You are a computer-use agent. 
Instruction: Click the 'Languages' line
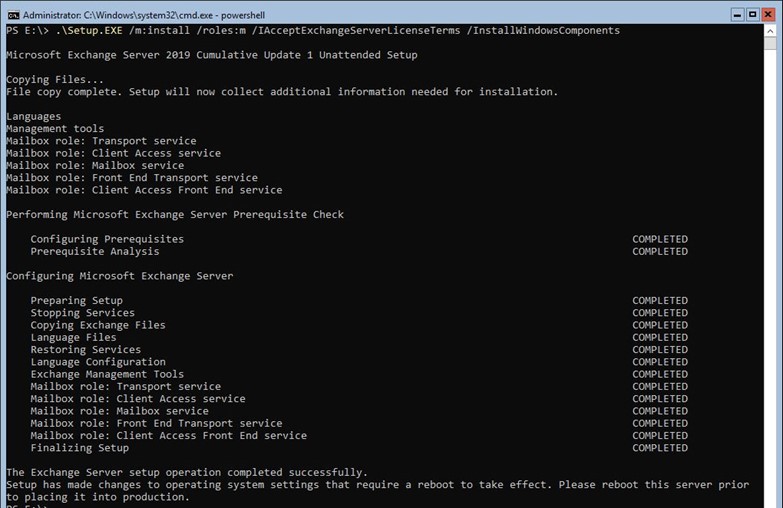pyautogui.click(x=33, y=116)
